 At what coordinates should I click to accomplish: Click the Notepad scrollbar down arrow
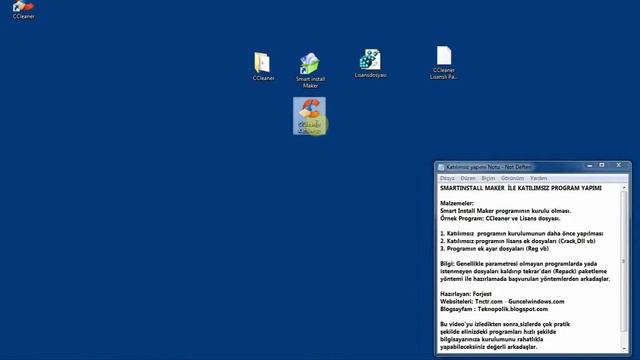tap(624, 348)
